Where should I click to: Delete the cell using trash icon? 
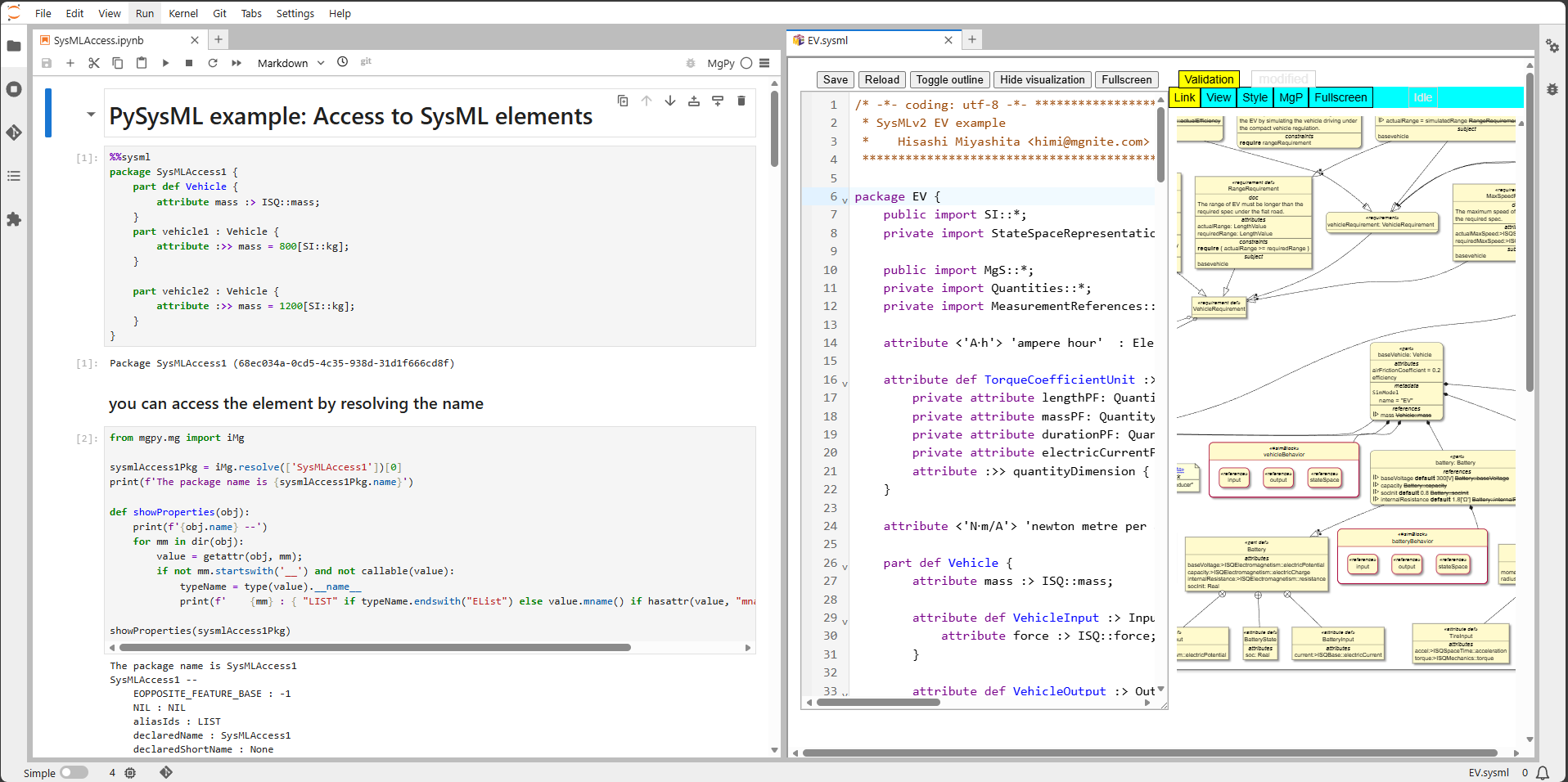(741, 101)
